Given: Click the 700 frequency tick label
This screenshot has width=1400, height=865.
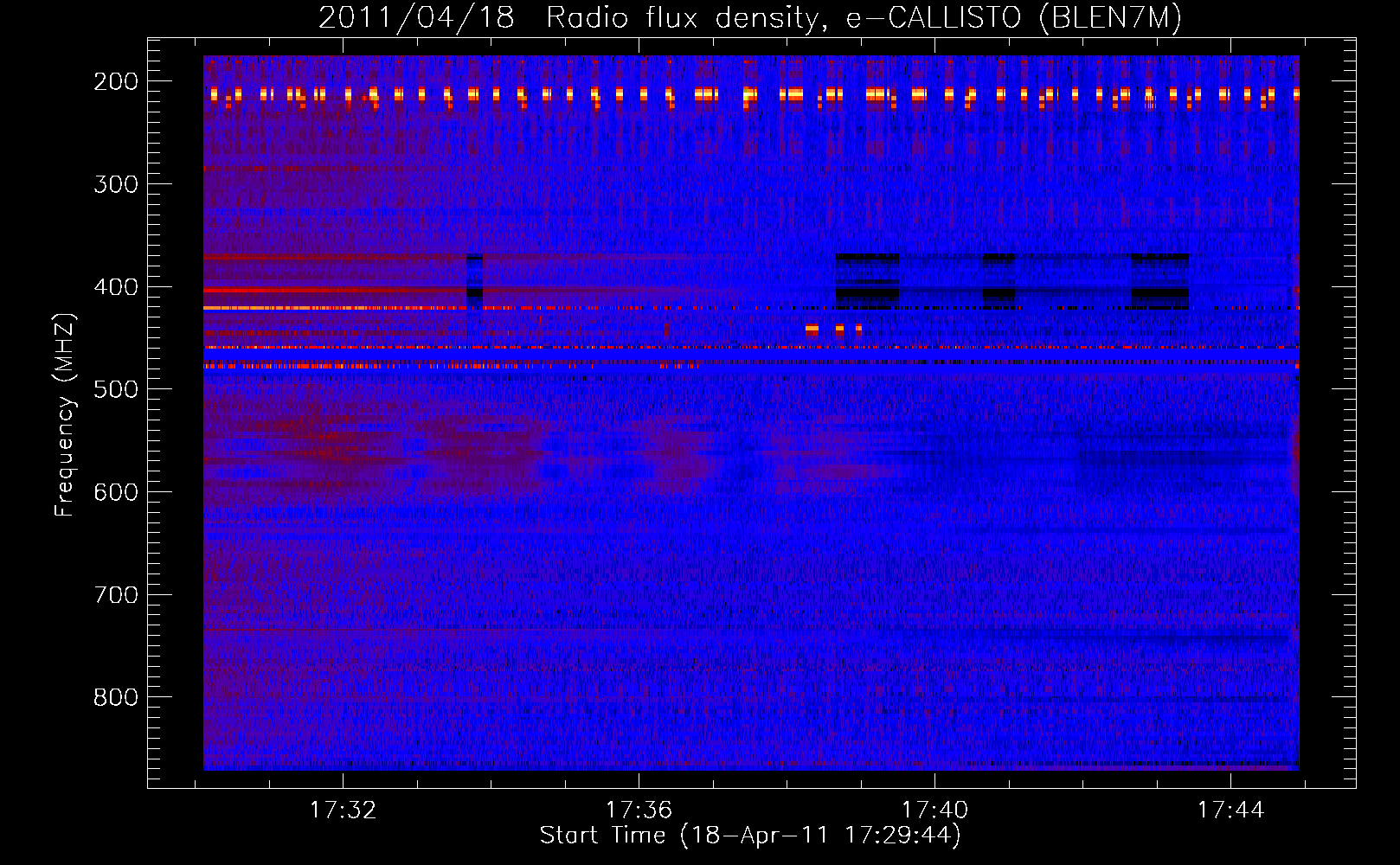Looking at the screenshot, I should coord(116,595).
